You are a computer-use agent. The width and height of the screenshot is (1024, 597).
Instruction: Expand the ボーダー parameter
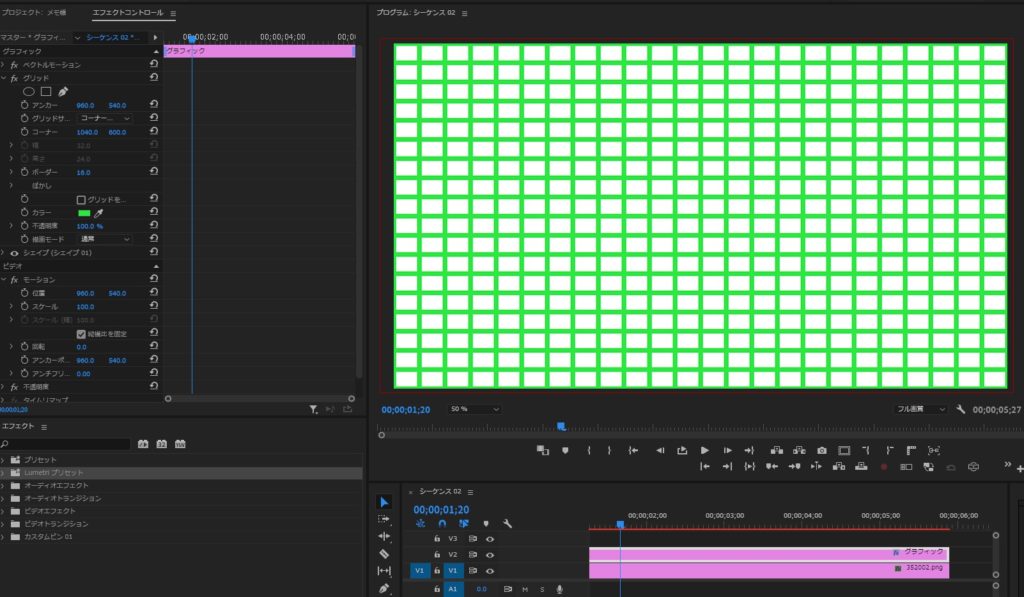(x=11, y=172)
